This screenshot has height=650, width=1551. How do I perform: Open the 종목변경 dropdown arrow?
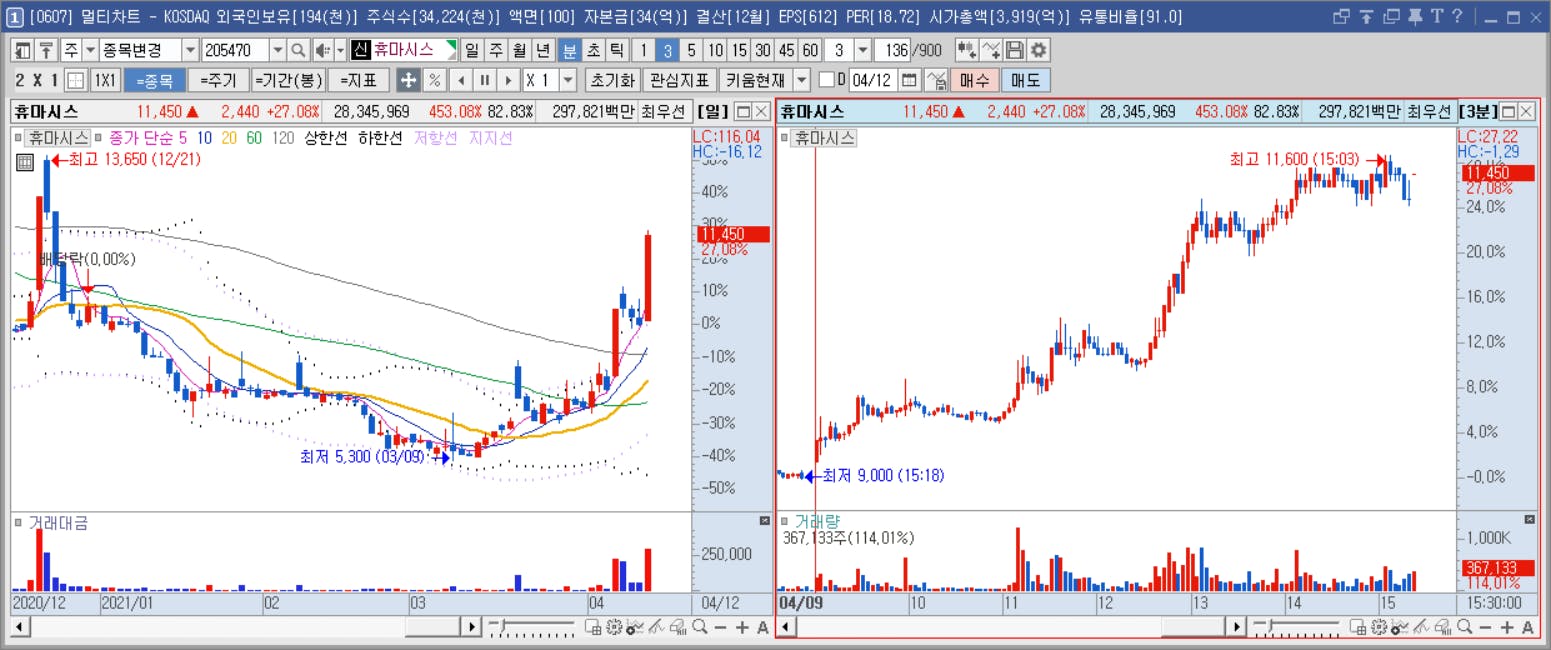point(190,50)
